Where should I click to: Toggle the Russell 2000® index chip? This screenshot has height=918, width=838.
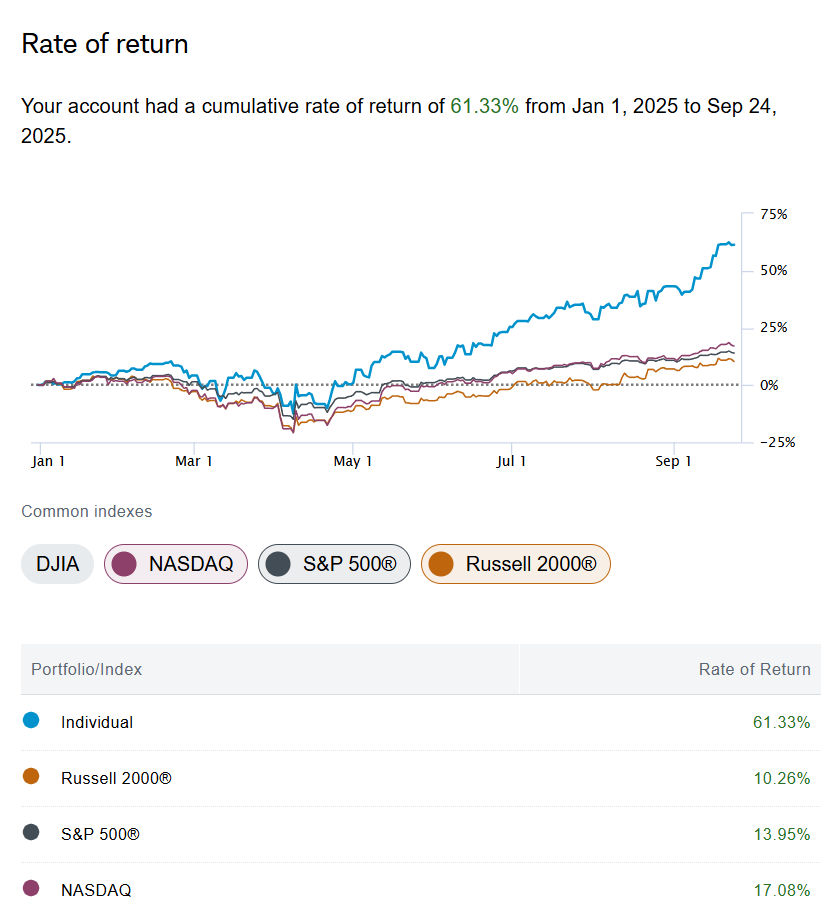pyautogui.click(x=515, y=564)
